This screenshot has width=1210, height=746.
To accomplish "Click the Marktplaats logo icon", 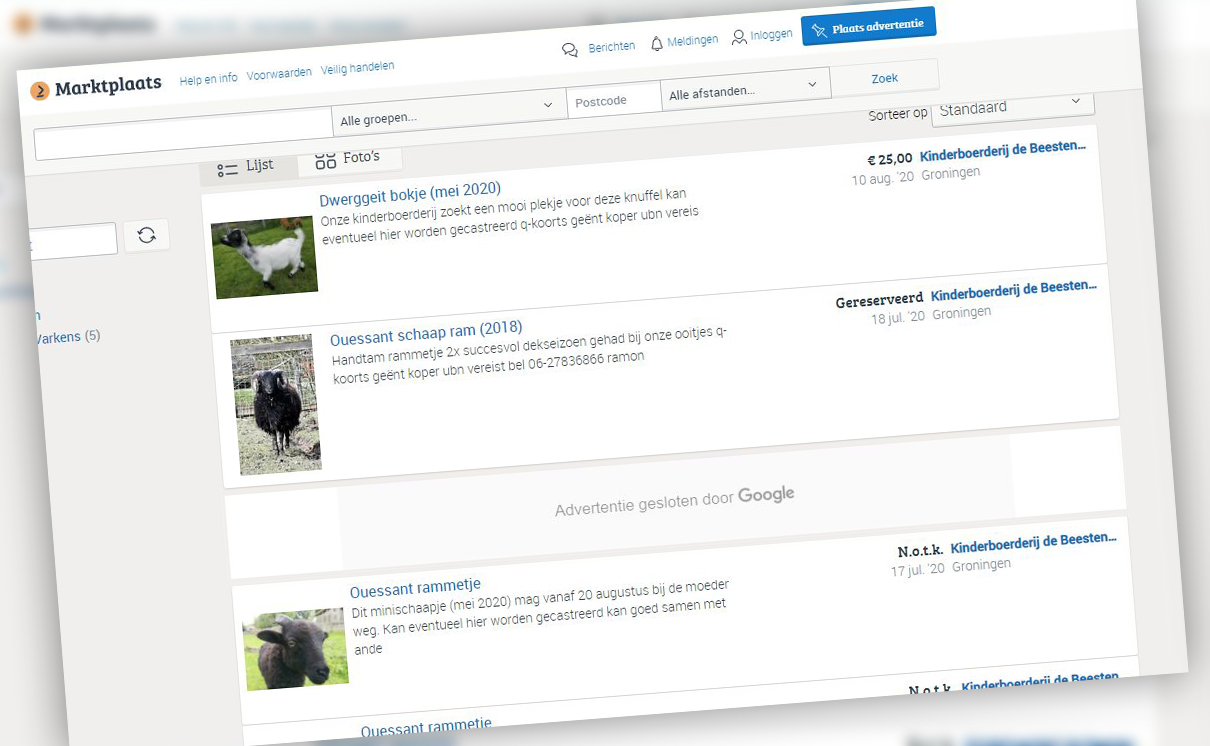I will click(x=40, y=92).
